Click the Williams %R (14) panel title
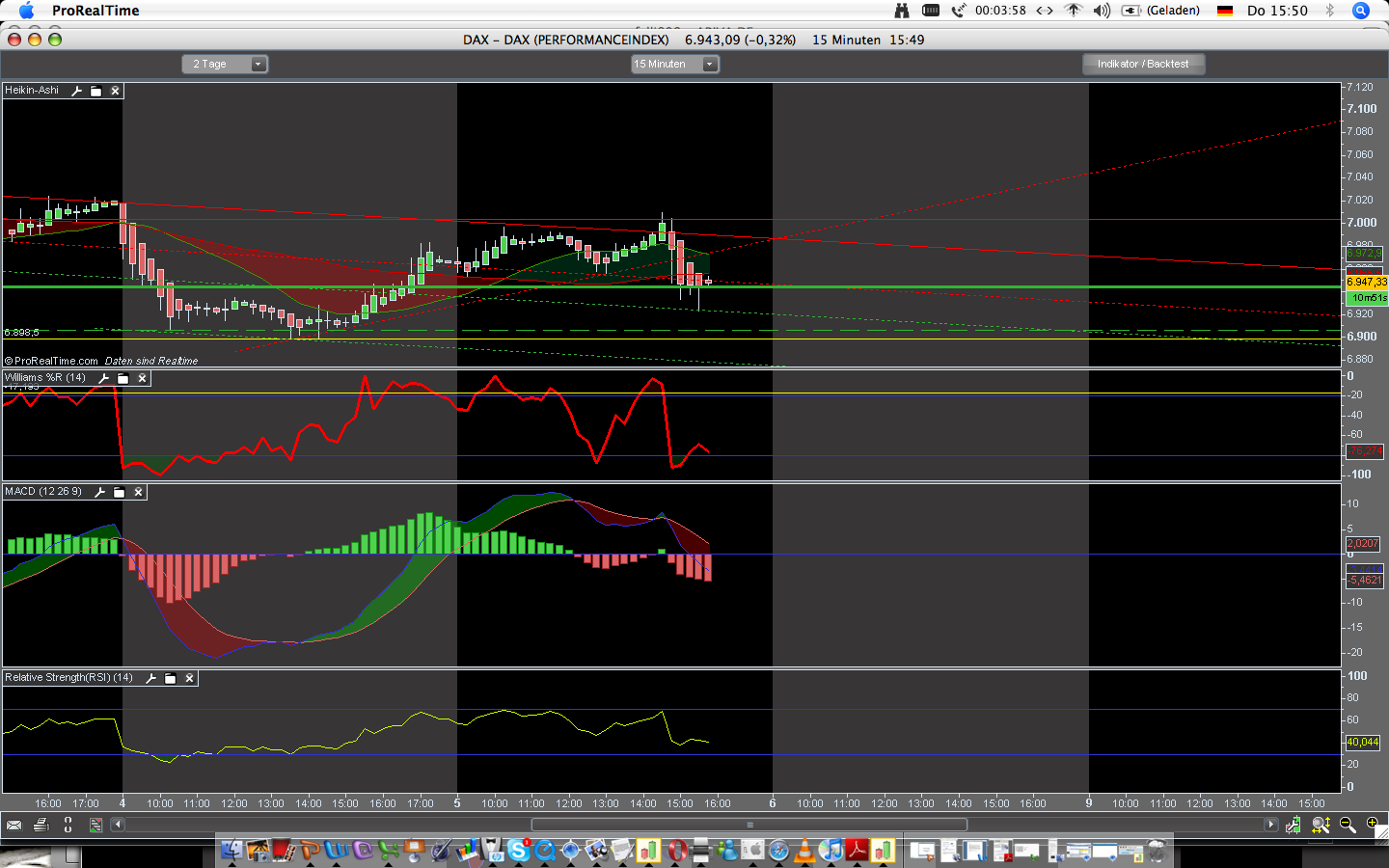The width and height of the screenshot is (1389, 868). tap(45, 378)
